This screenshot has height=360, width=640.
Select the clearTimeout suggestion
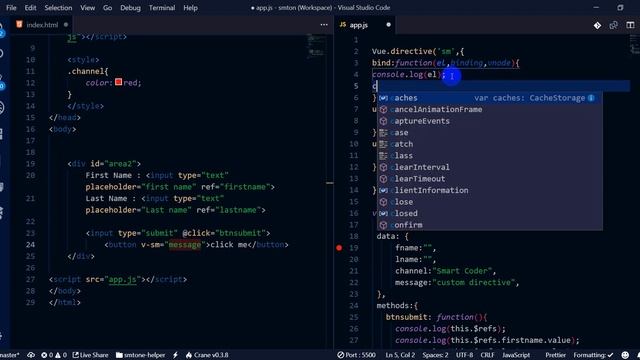tap(489, 179)
